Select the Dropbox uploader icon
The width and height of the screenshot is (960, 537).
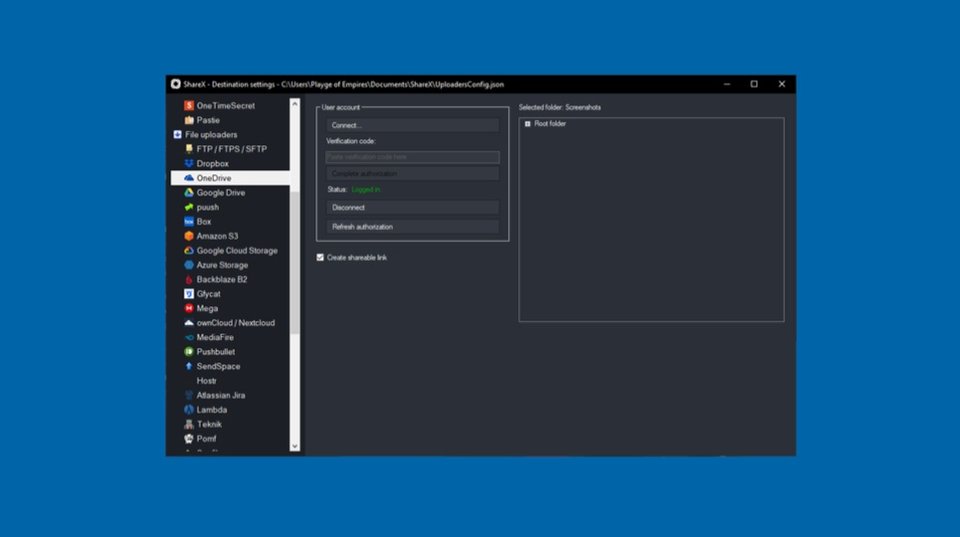(x=189, y=163)
